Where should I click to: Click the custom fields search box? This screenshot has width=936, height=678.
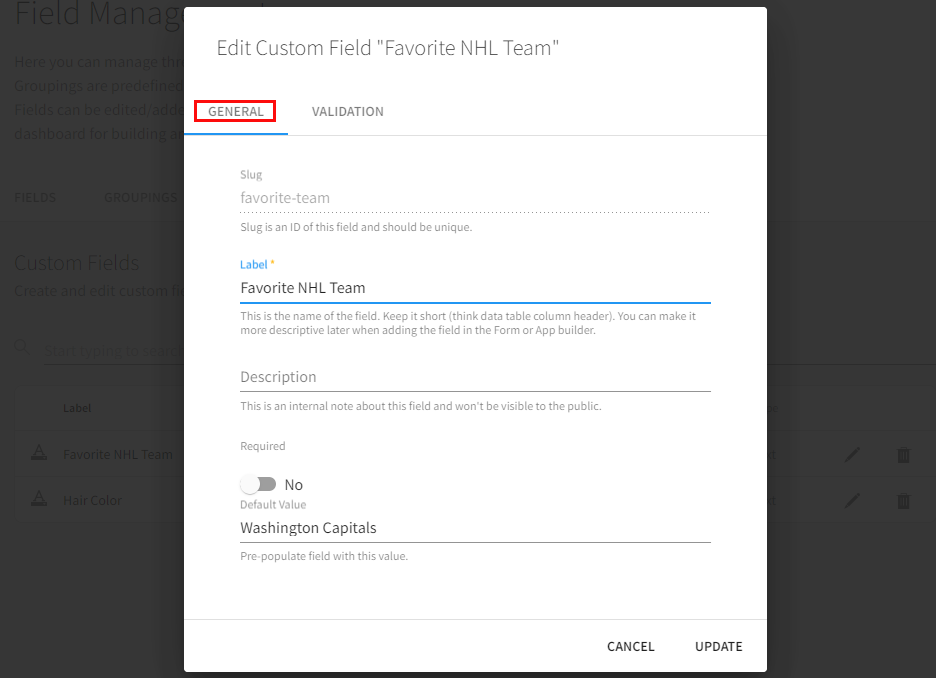[x=110, y=351]
